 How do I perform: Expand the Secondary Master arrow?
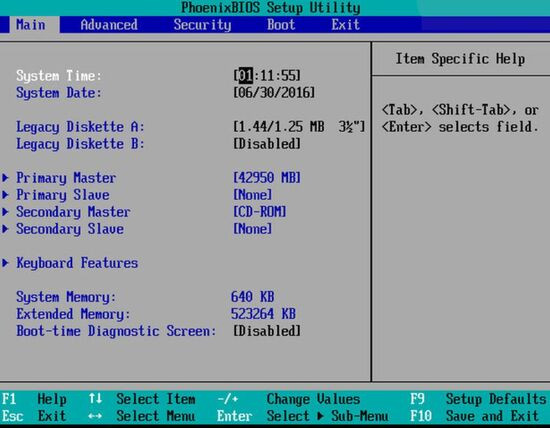point(5,212)
